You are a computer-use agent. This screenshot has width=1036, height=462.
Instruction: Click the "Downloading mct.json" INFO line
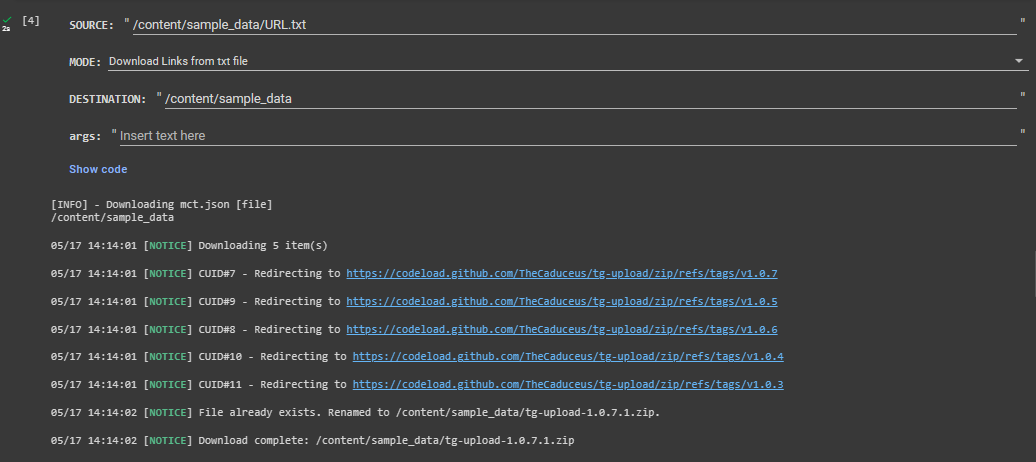pos(161,204)
